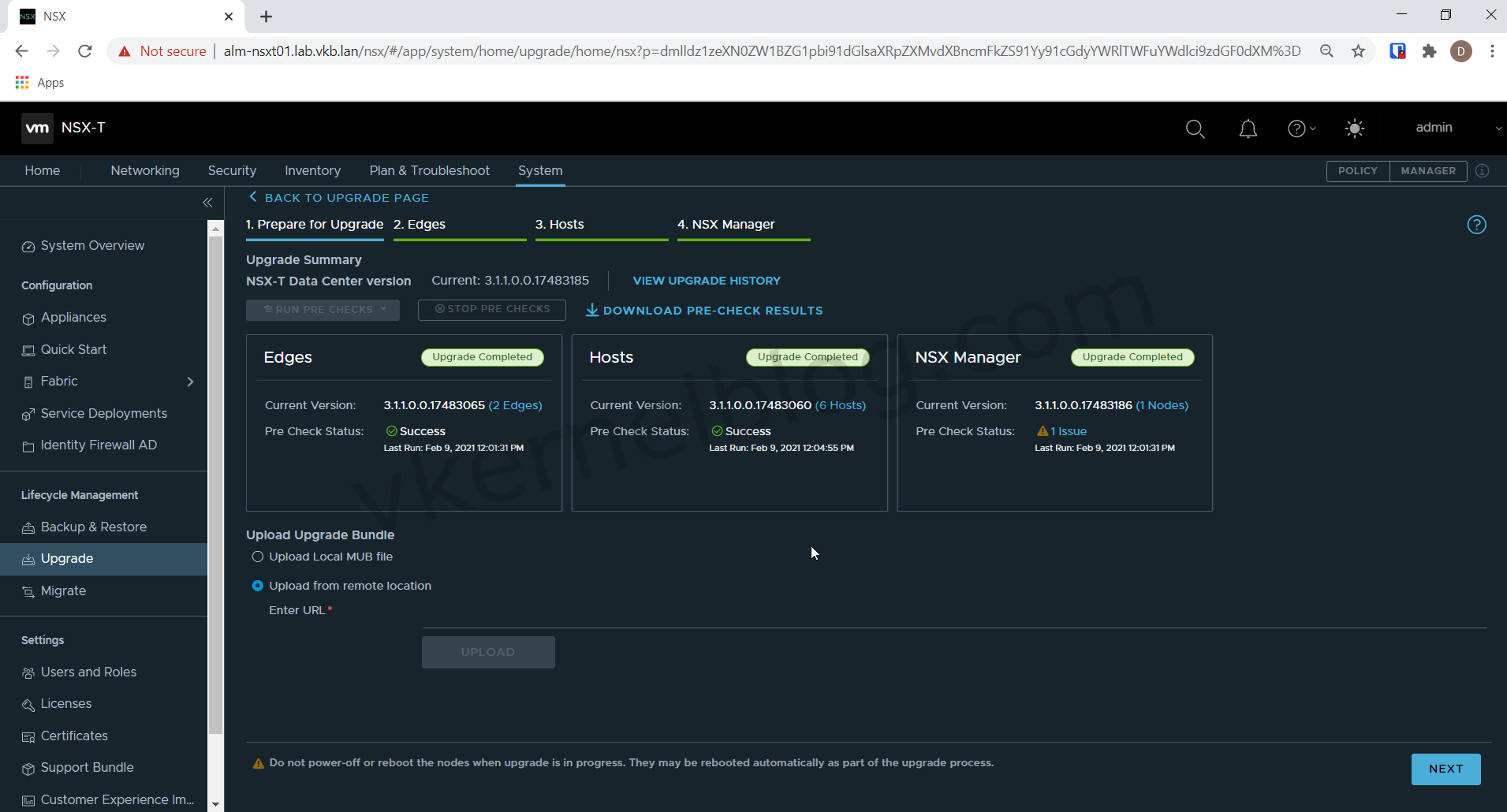Open Service Deployments in the sidebar

(103, 413)
